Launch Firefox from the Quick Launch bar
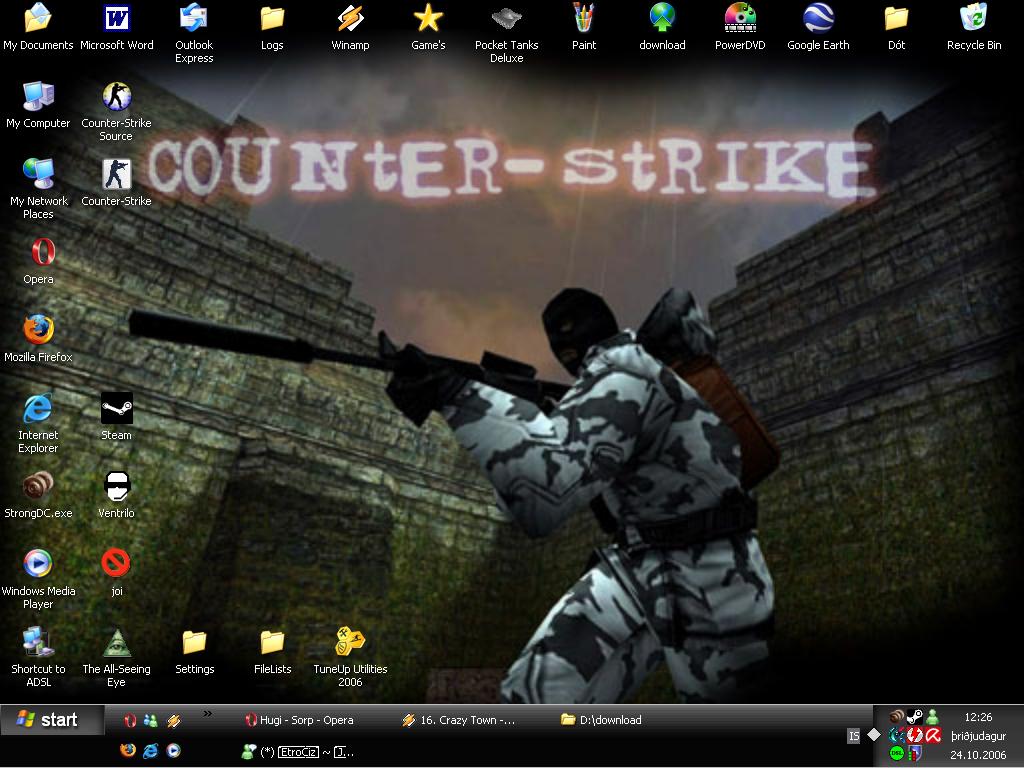This screenshot has width=1024, height=768. pyautogui.click(x=128, y=750)
